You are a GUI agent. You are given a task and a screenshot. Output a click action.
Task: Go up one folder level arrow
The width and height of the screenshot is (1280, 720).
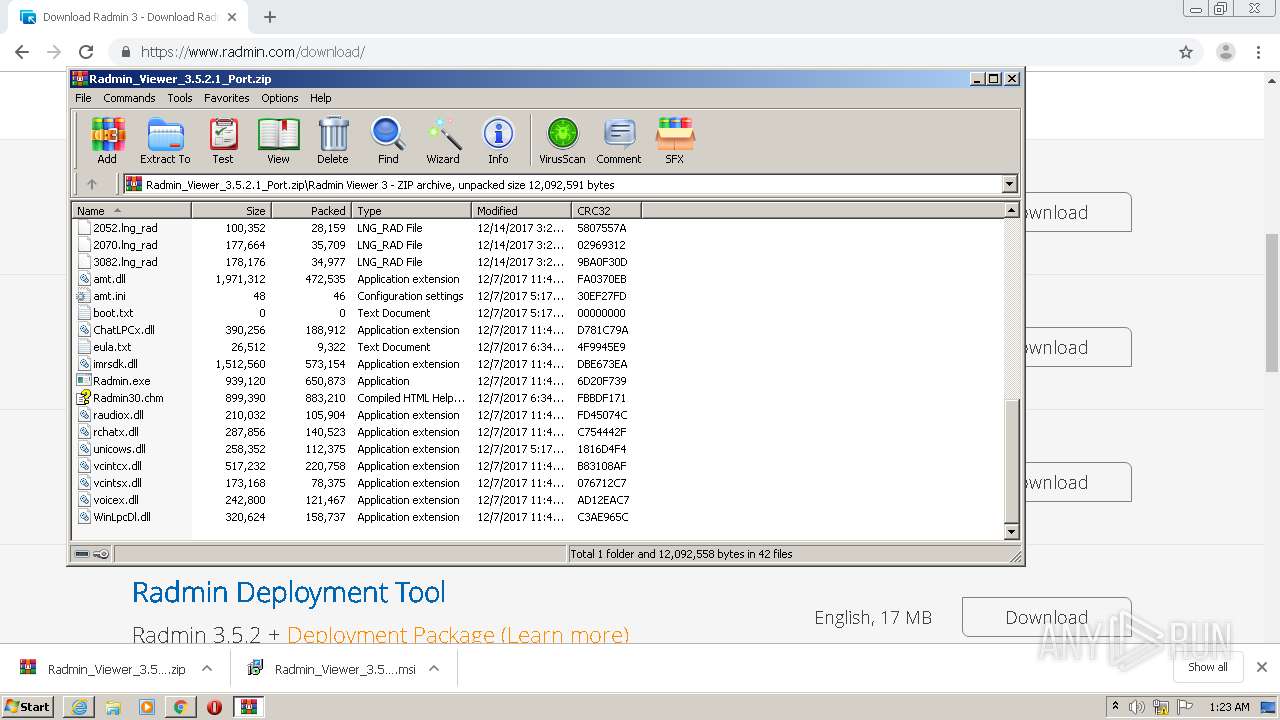(92, 184)
